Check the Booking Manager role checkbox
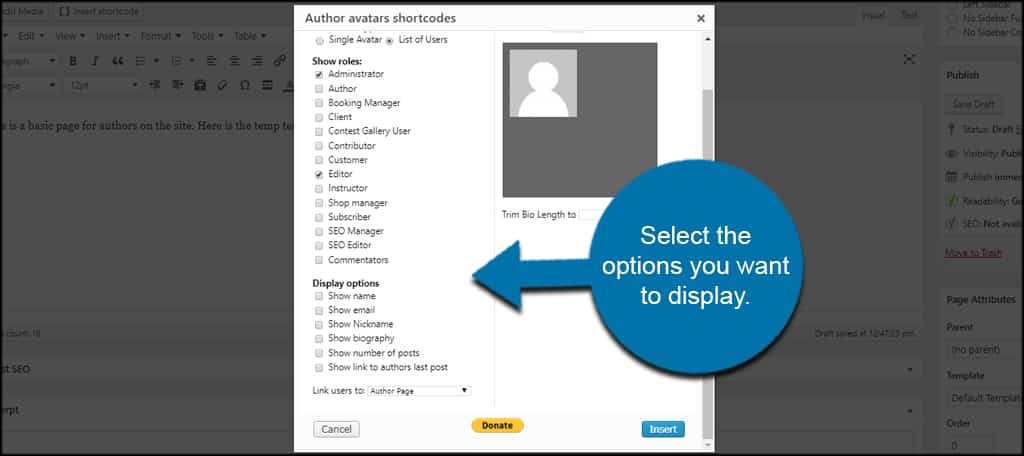The height and width of the screenshot is (456, 1024). tap(319, 103)
